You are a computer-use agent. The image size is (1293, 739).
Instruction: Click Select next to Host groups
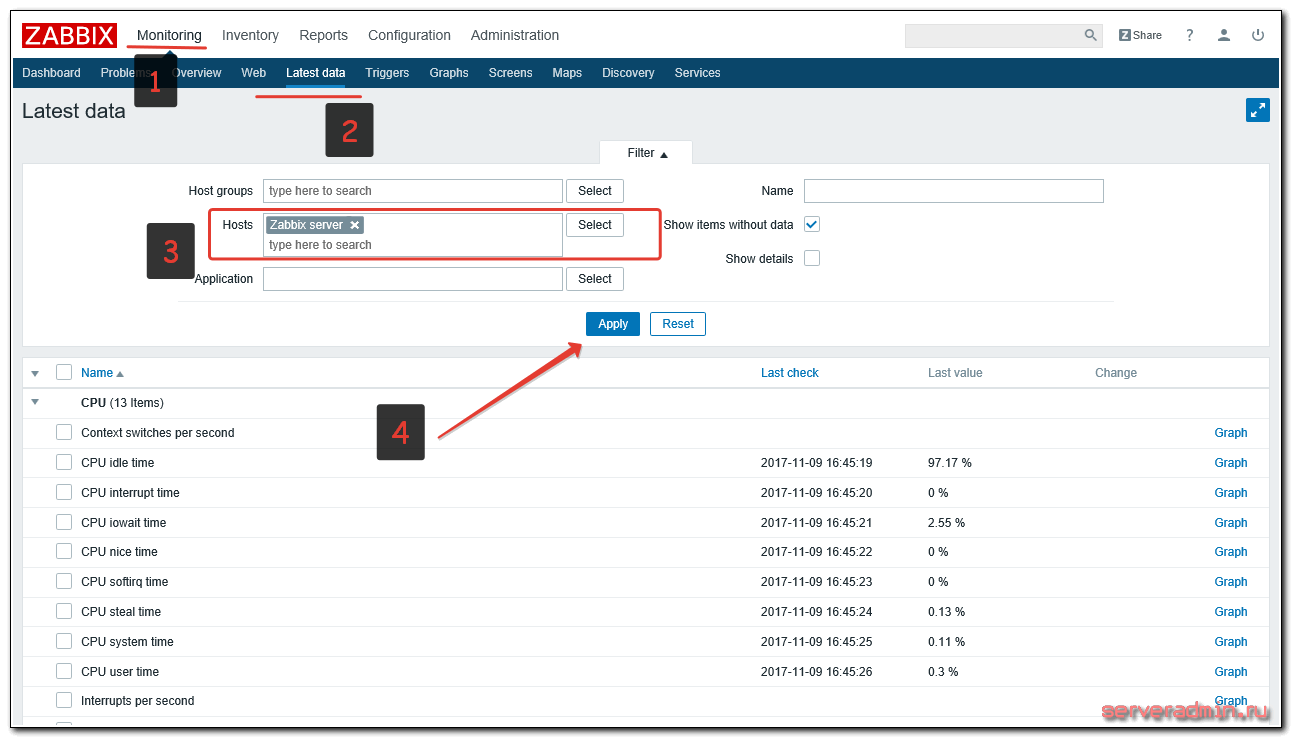595,191
